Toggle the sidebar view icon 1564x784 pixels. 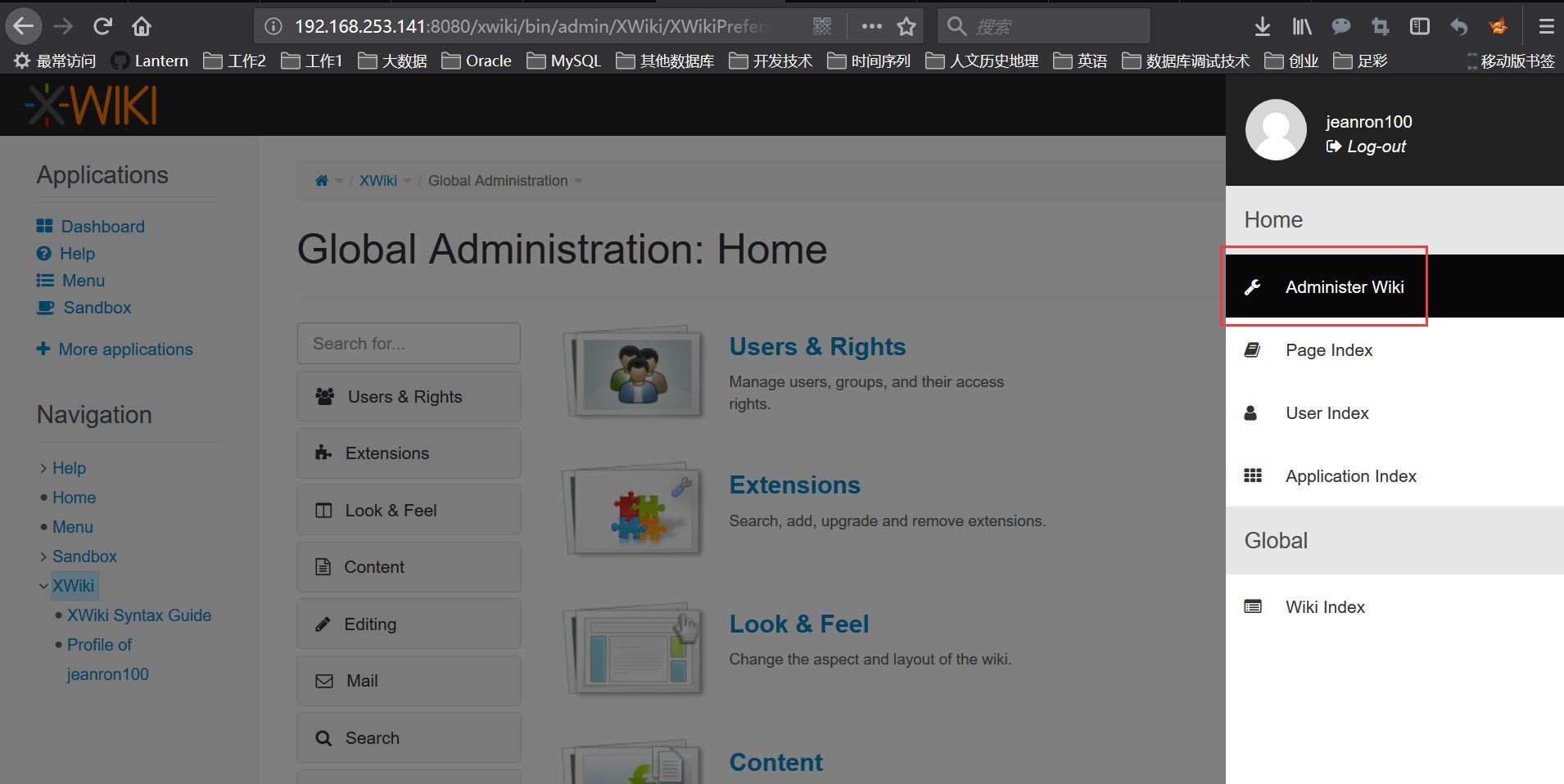(x=1420, y=26)
